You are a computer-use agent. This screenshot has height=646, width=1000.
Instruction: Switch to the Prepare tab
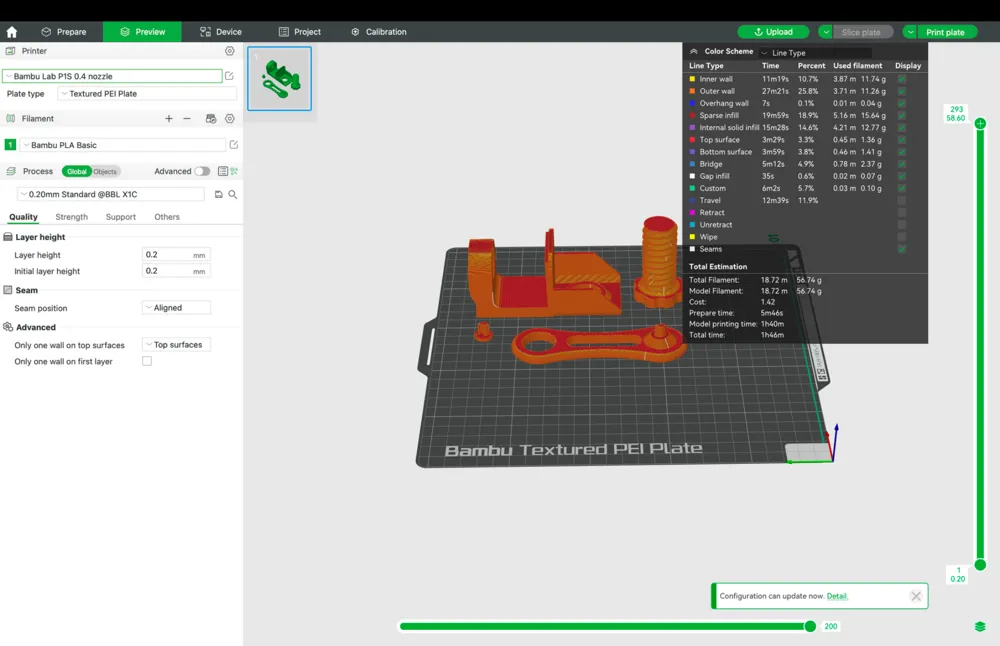pos(64,32)
